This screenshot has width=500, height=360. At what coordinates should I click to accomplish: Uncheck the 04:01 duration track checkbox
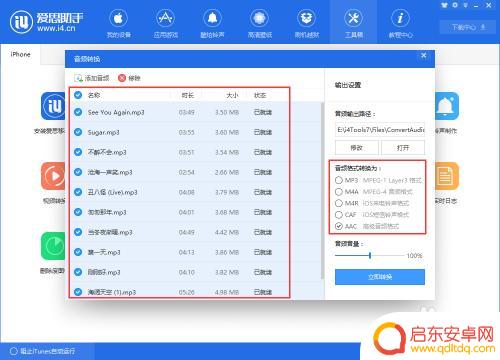[78, 212]
